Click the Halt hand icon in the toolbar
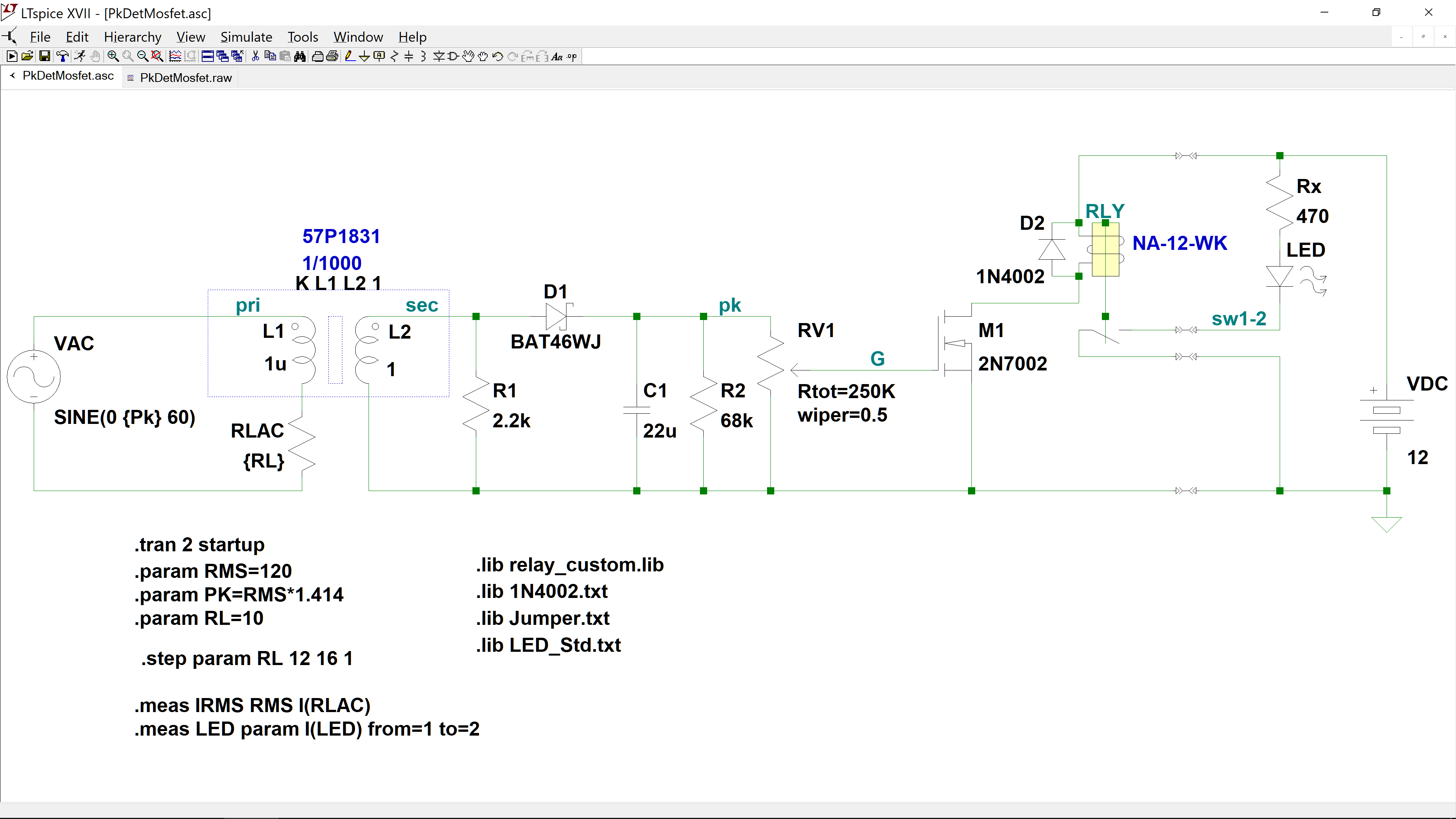 (95, 56)
